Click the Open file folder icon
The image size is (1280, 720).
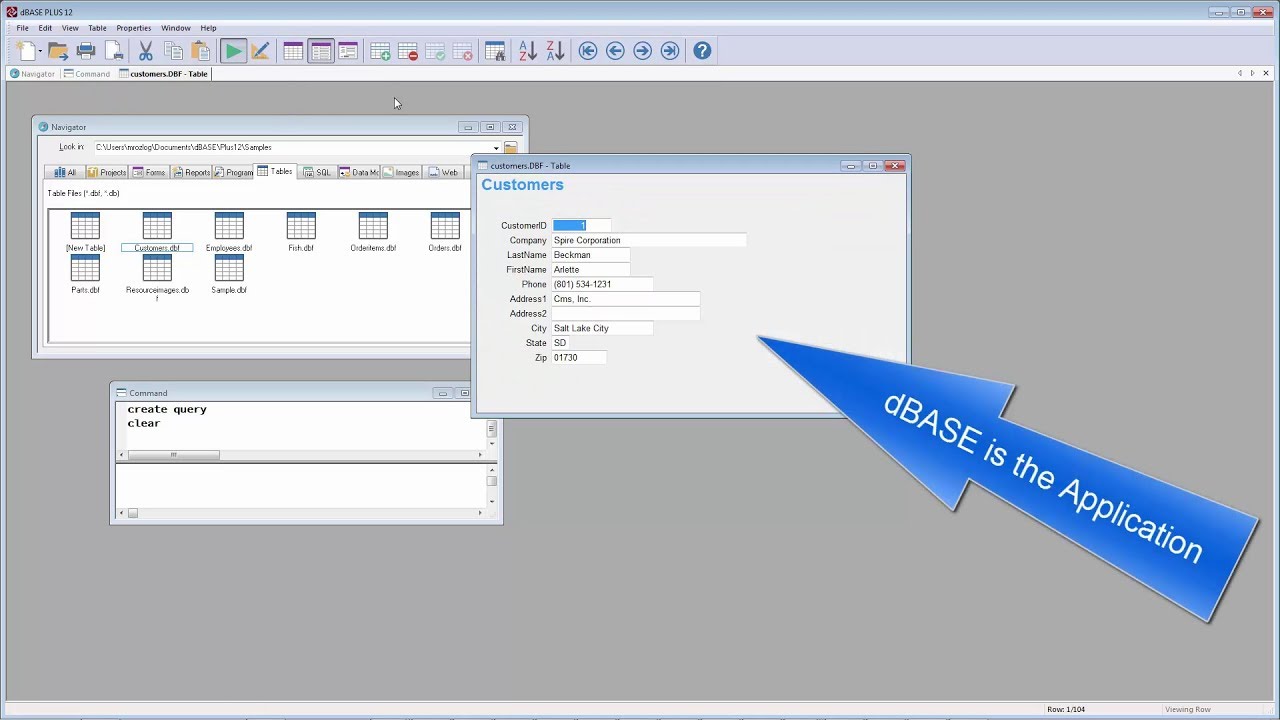(x=58, y=51)
